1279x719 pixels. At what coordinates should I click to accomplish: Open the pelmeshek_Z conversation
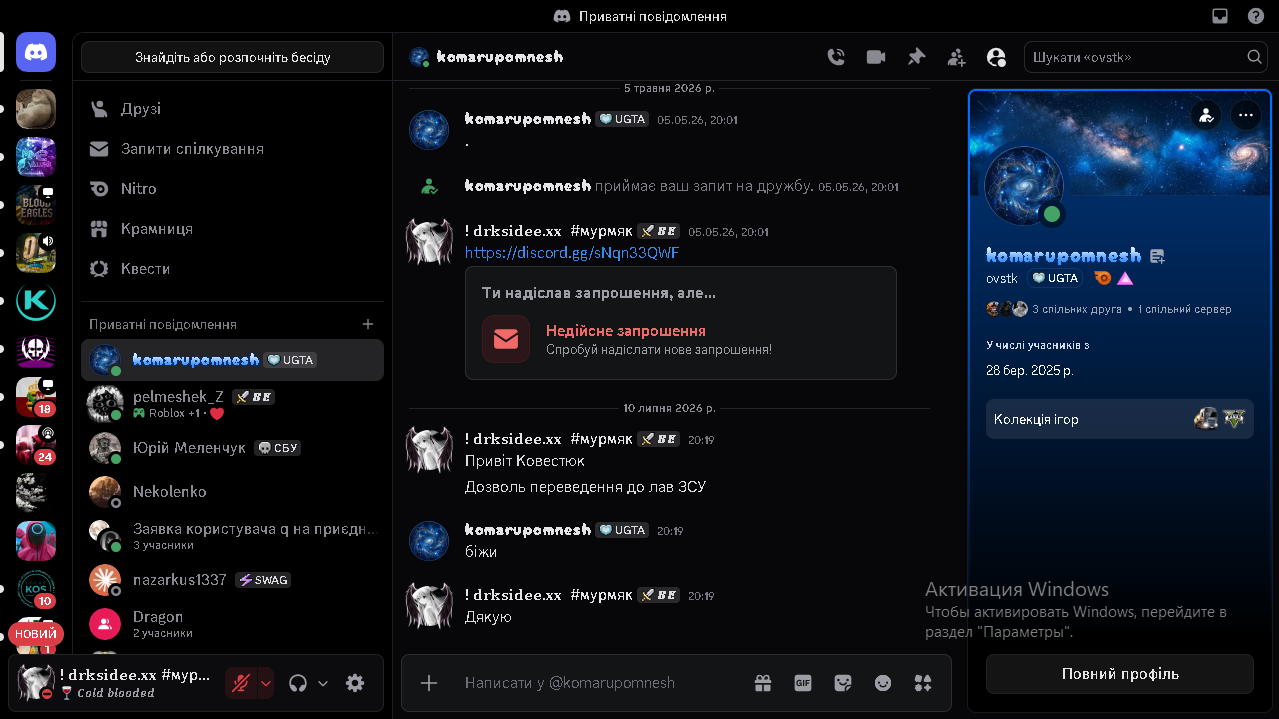[x=232, y=404]
